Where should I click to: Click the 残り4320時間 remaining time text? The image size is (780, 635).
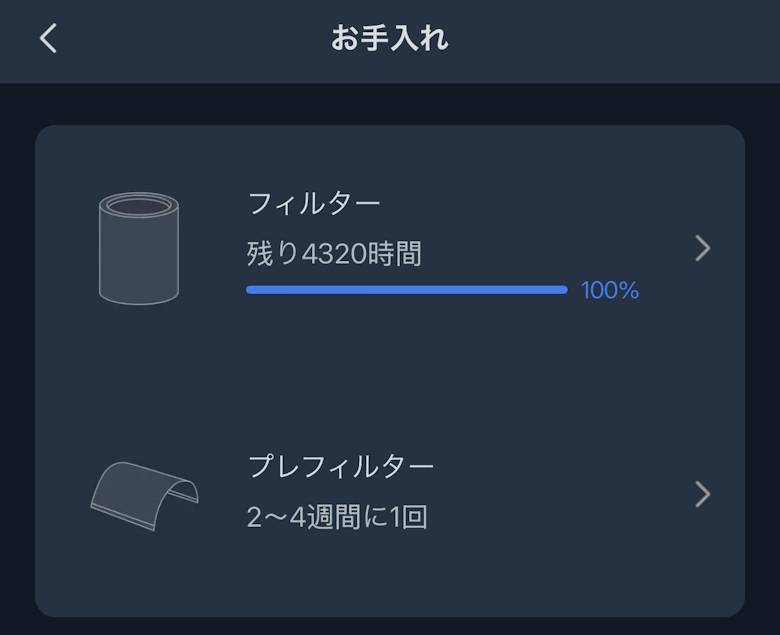tap(334, 254)
